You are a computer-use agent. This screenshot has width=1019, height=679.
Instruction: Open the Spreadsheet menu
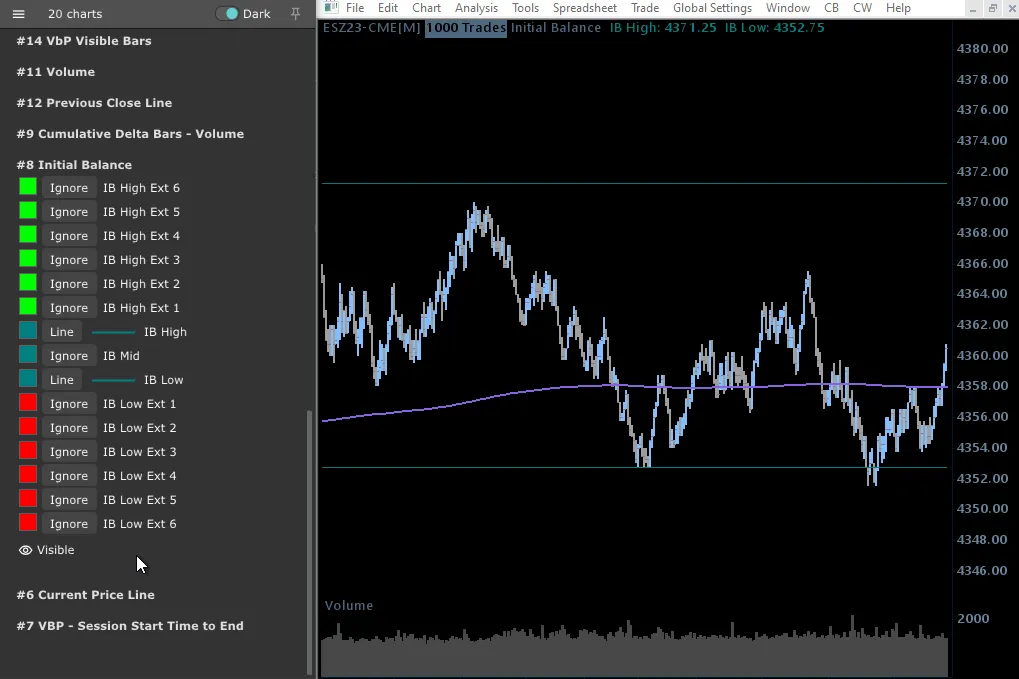coord(585,8)
